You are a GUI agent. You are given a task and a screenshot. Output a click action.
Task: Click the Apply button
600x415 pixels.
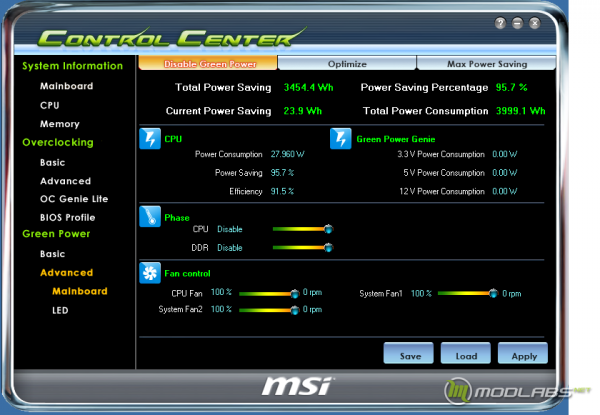(523, 353)
